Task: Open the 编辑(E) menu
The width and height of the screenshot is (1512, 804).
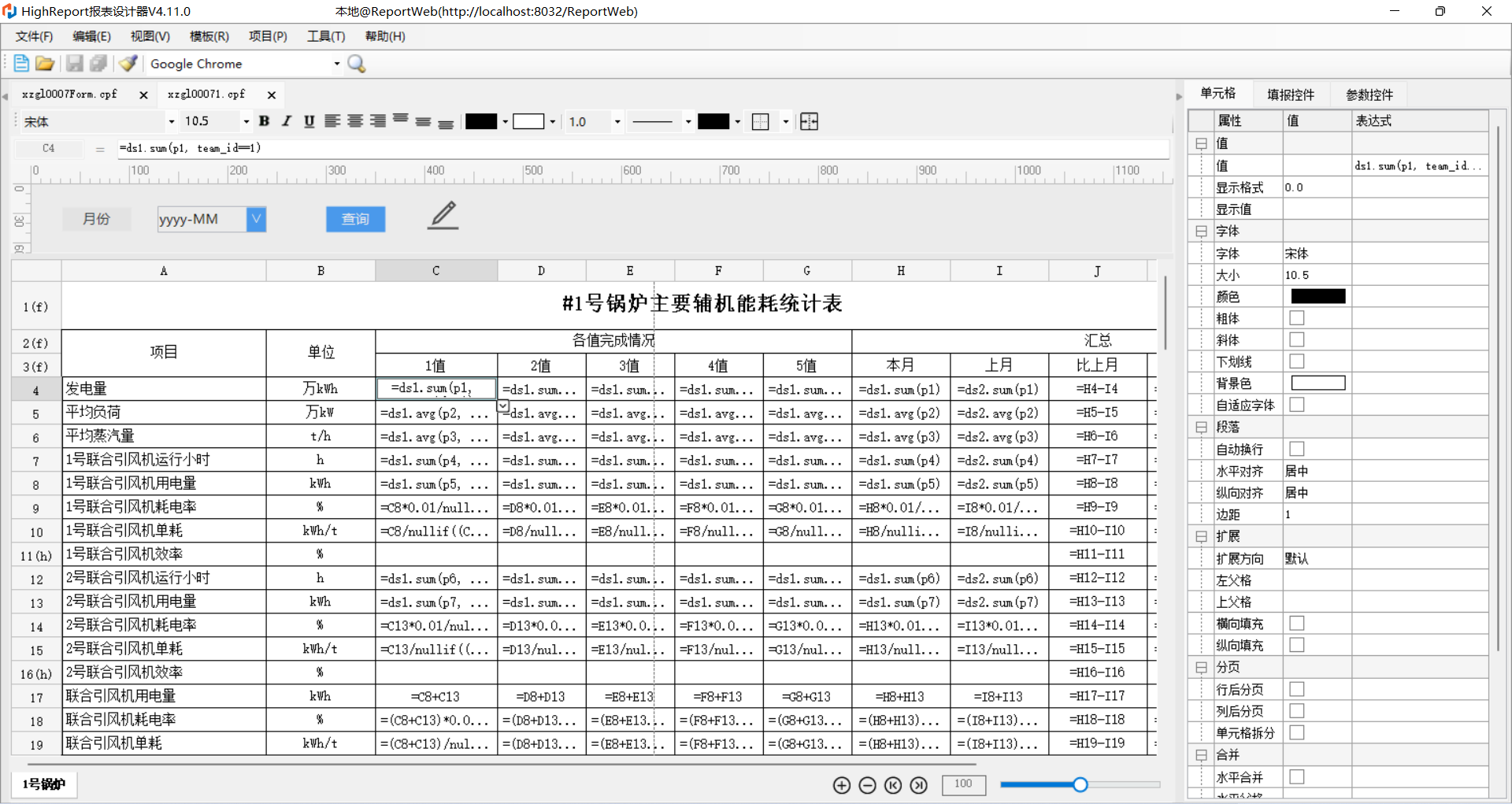Action: tap(91, 36)
